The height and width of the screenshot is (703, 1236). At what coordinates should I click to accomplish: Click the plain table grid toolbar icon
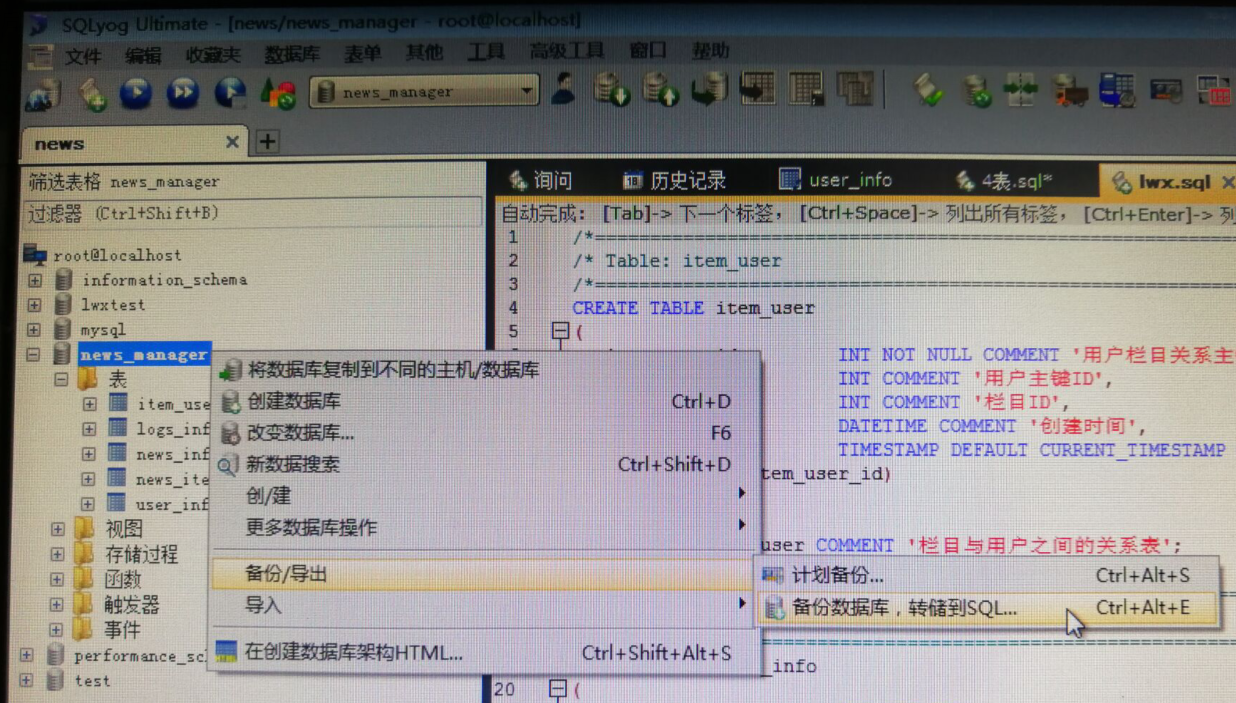click(x=806, y=89)
